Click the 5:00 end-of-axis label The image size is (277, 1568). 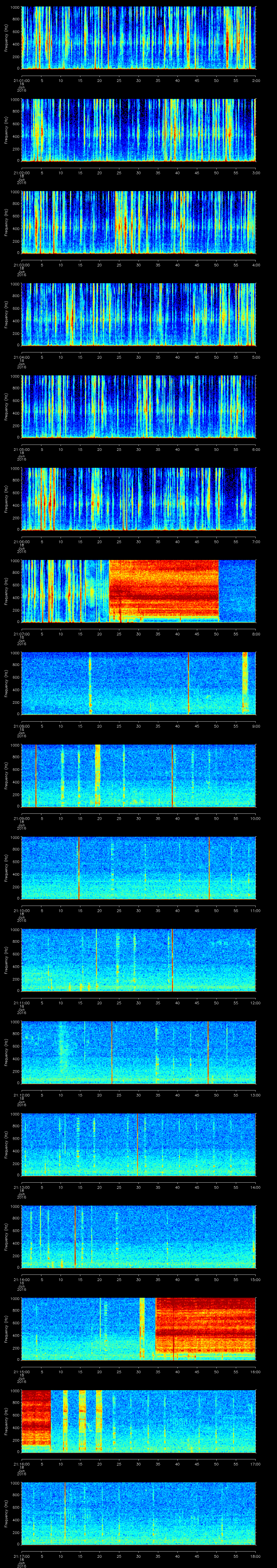(256, 357)
